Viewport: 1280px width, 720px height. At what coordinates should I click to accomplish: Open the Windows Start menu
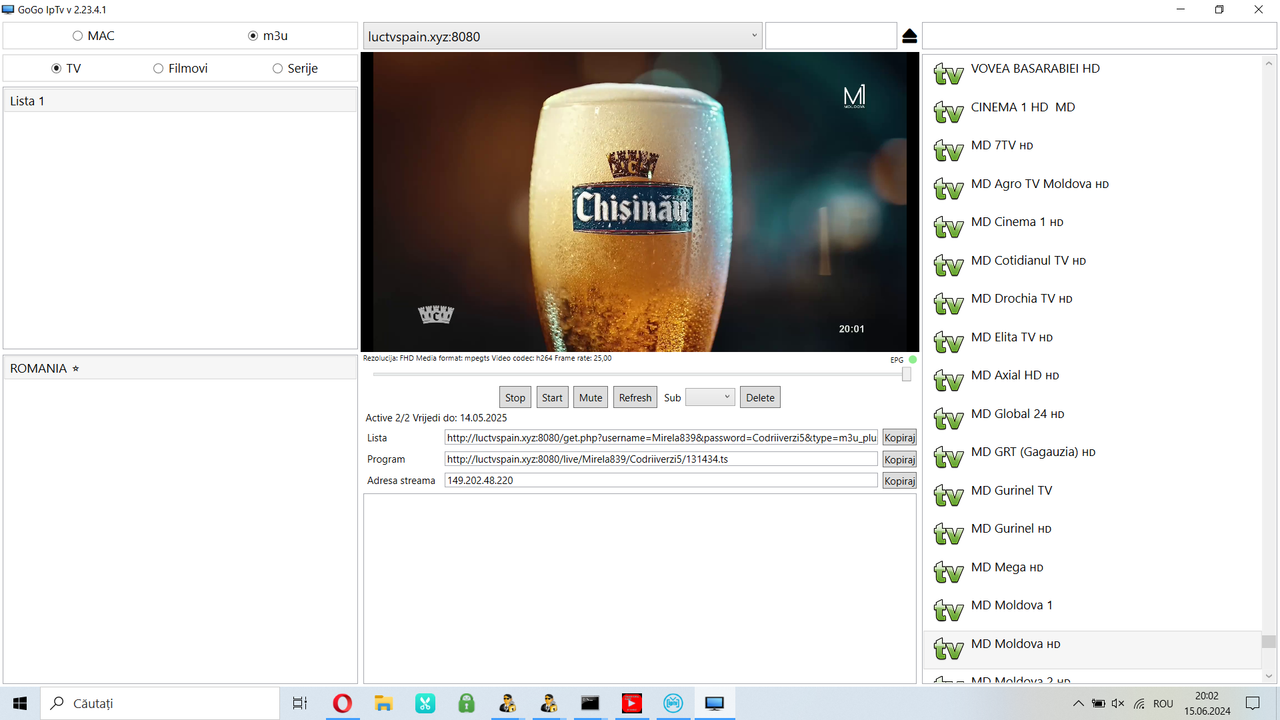[x=20, y=703]
